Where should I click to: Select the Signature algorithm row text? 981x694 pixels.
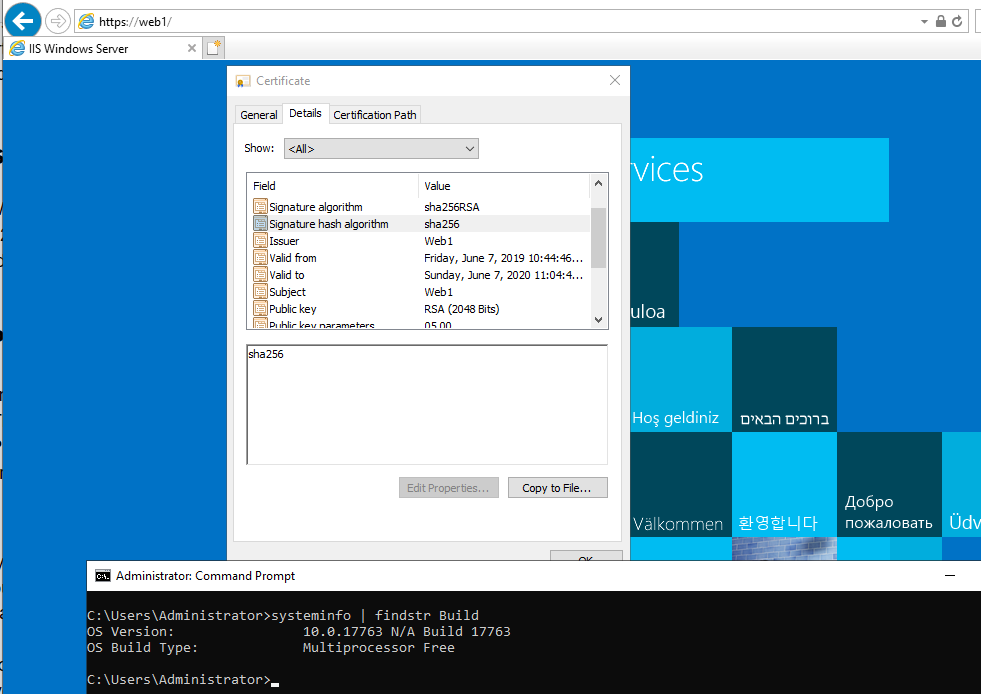tap(316, 207)
